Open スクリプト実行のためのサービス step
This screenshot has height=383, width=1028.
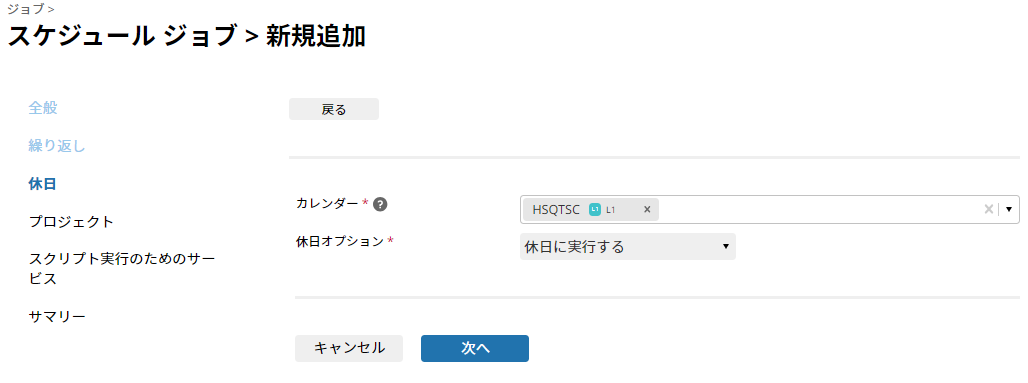click(x=122, y=268)
